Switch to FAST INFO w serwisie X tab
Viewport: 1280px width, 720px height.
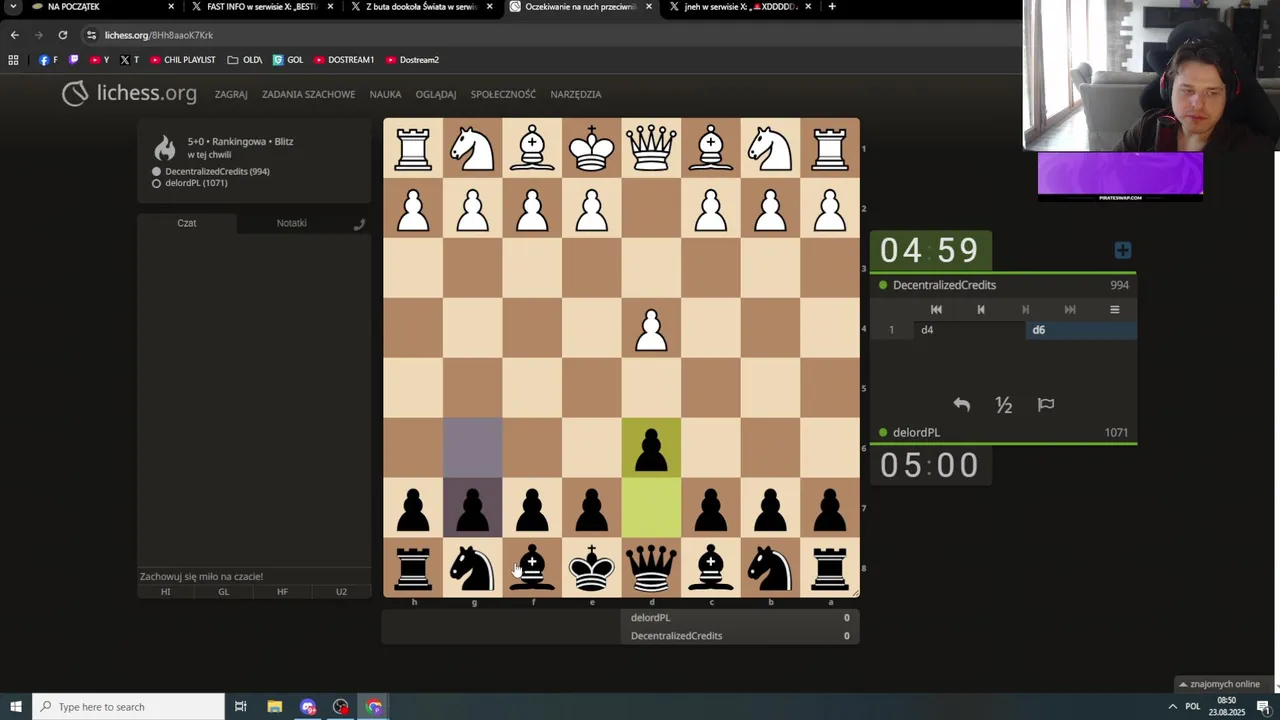click(x=262, y=7)
